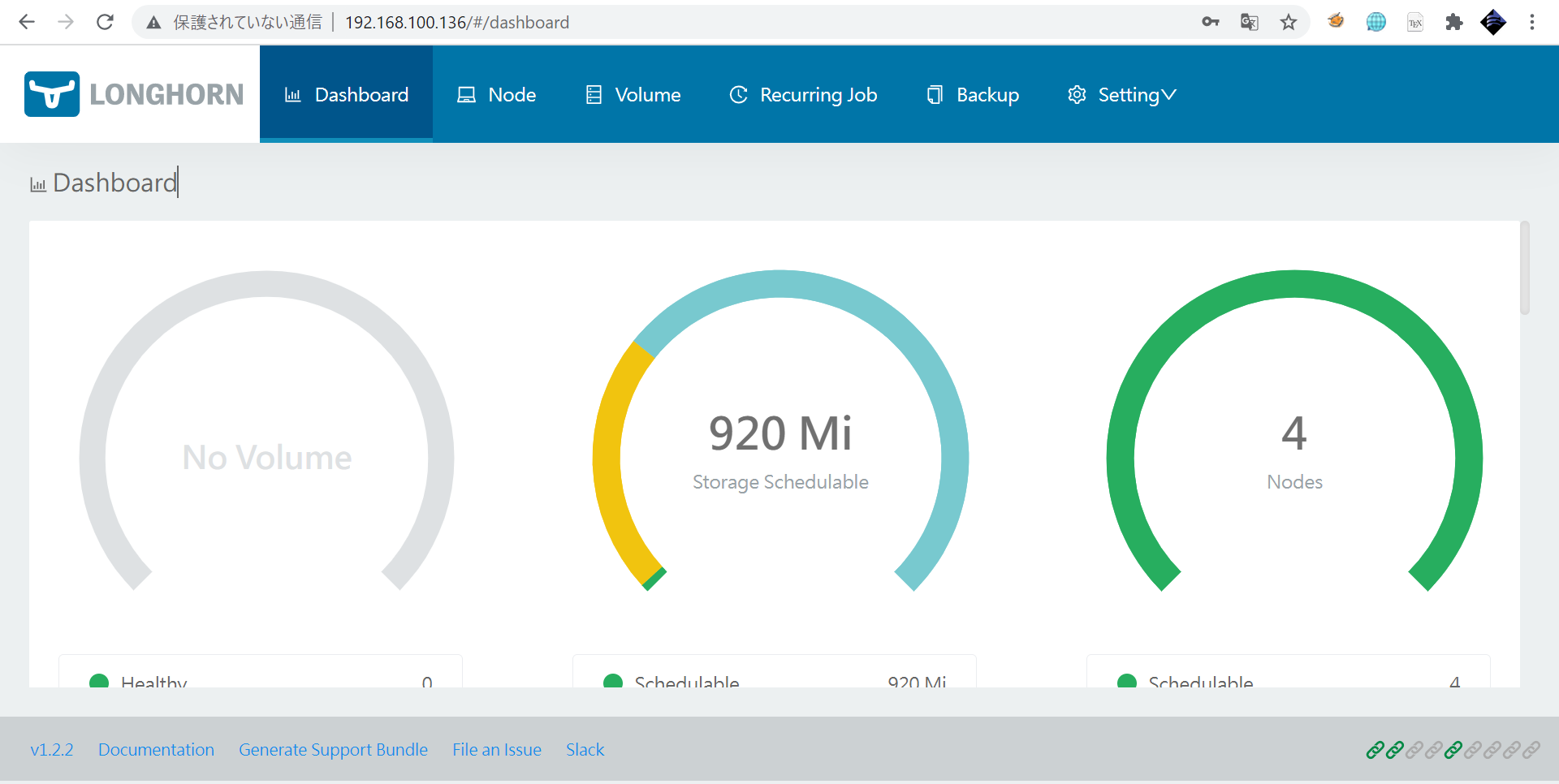Click the dashboard panel vertical scrollbar
Screen dimensions: 1559x784
1525,269
